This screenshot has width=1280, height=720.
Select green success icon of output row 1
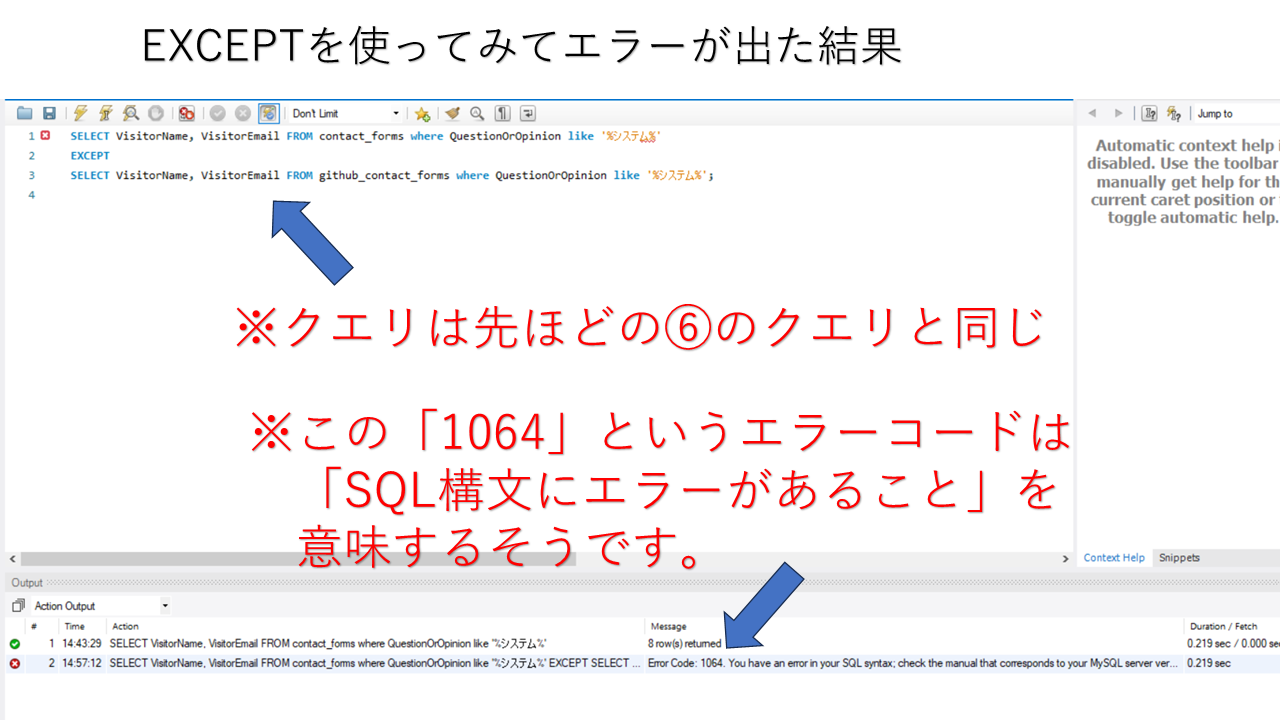coord(15,644)
